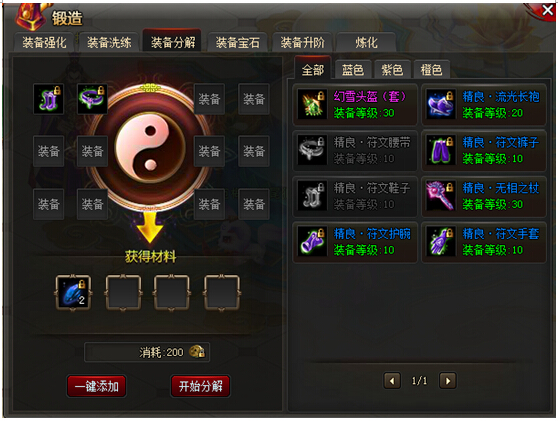Switch to the 装备强化 tab
This screenshot has width=558, height=421.
[44, 43]
